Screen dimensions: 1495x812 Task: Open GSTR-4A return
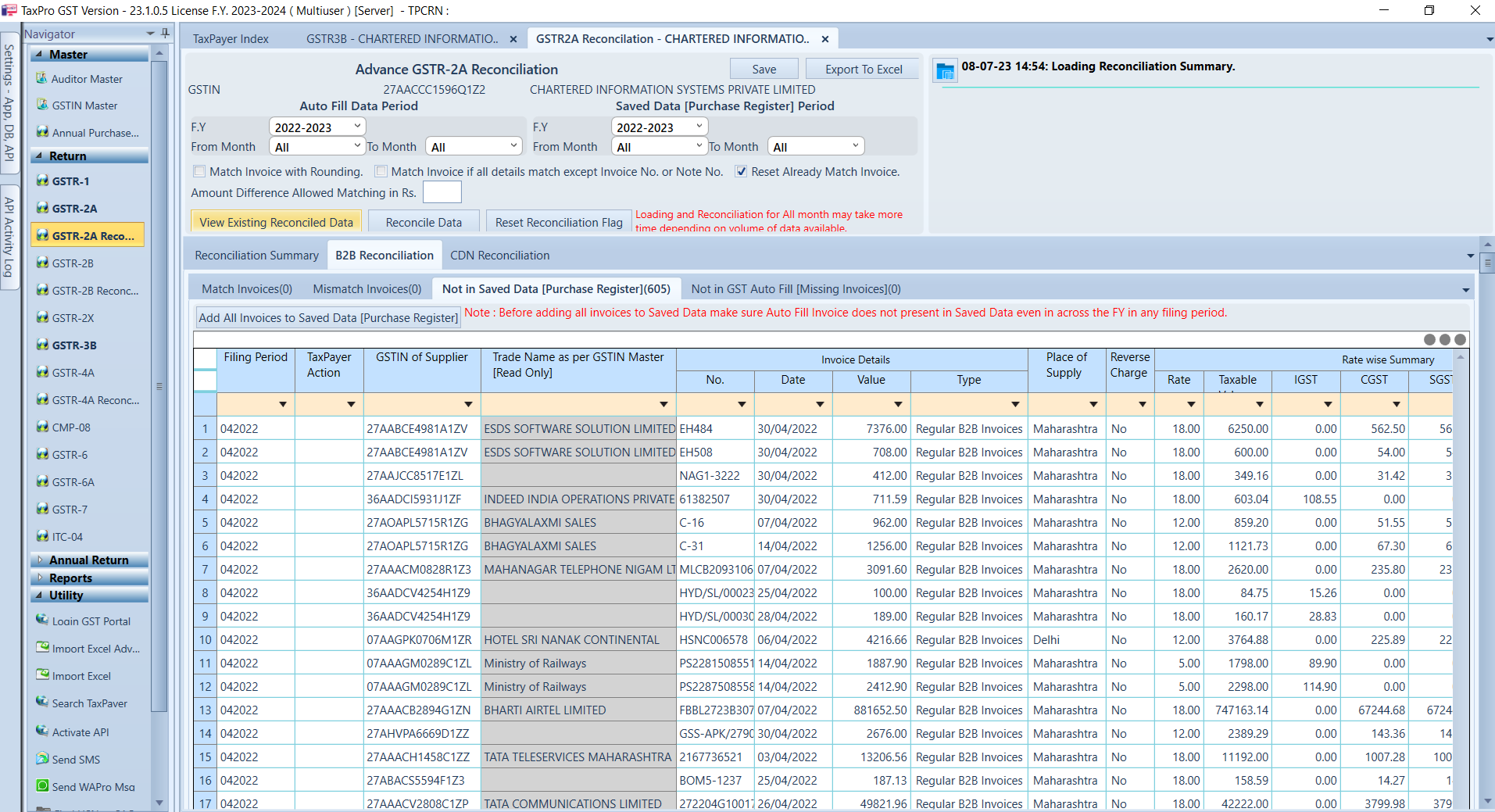coord(73,373)
